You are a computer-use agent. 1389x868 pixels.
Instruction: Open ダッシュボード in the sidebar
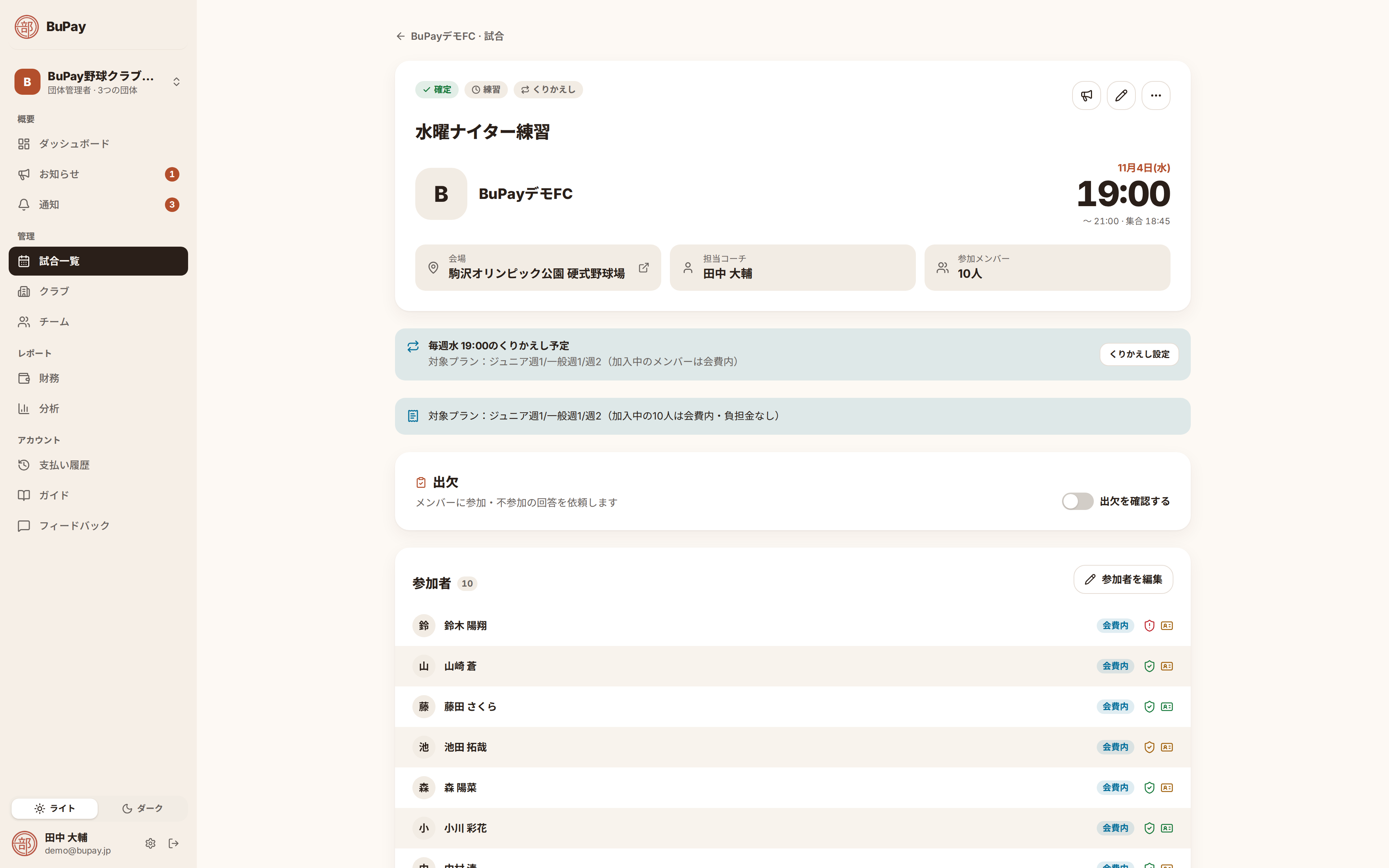pyautogui.click(x=98, y=144)
